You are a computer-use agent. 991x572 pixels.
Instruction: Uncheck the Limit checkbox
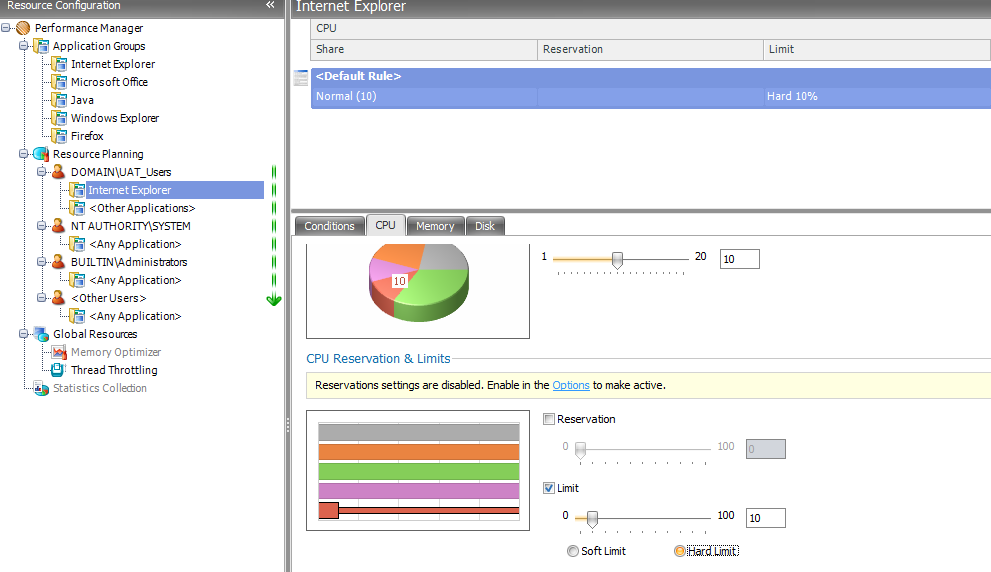pos(549,488)
